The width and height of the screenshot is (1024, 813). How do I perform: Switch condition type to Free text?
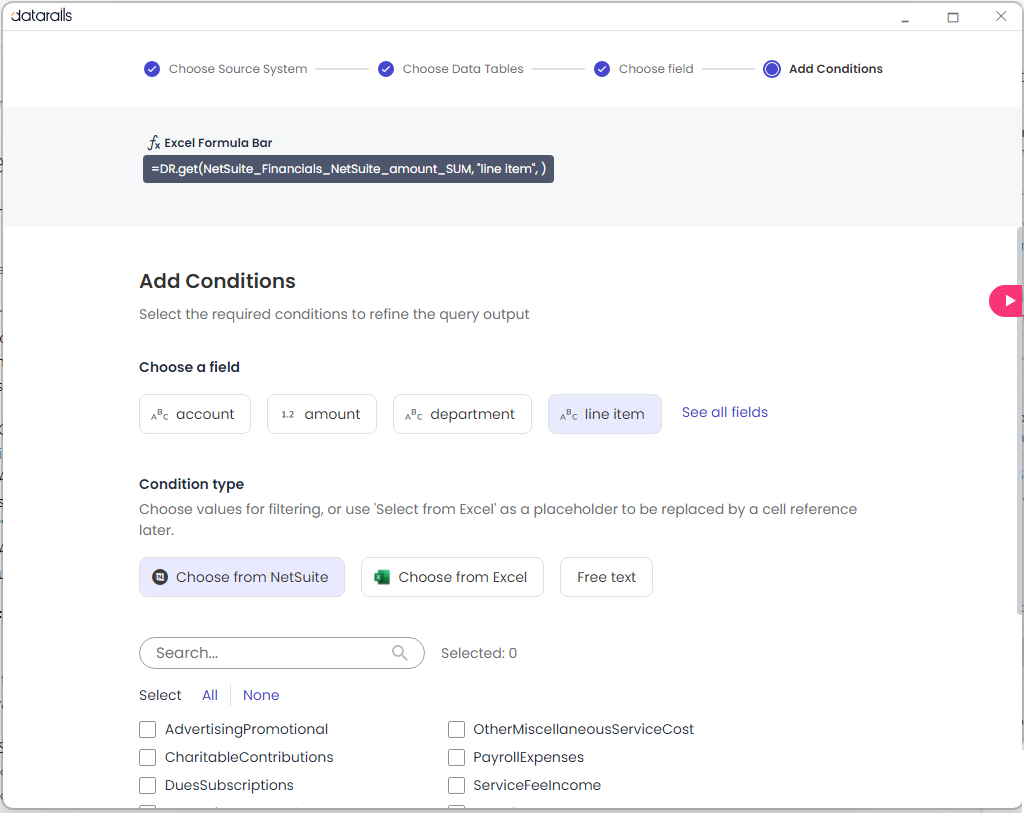pyautogui.click(x=606, y=577)
